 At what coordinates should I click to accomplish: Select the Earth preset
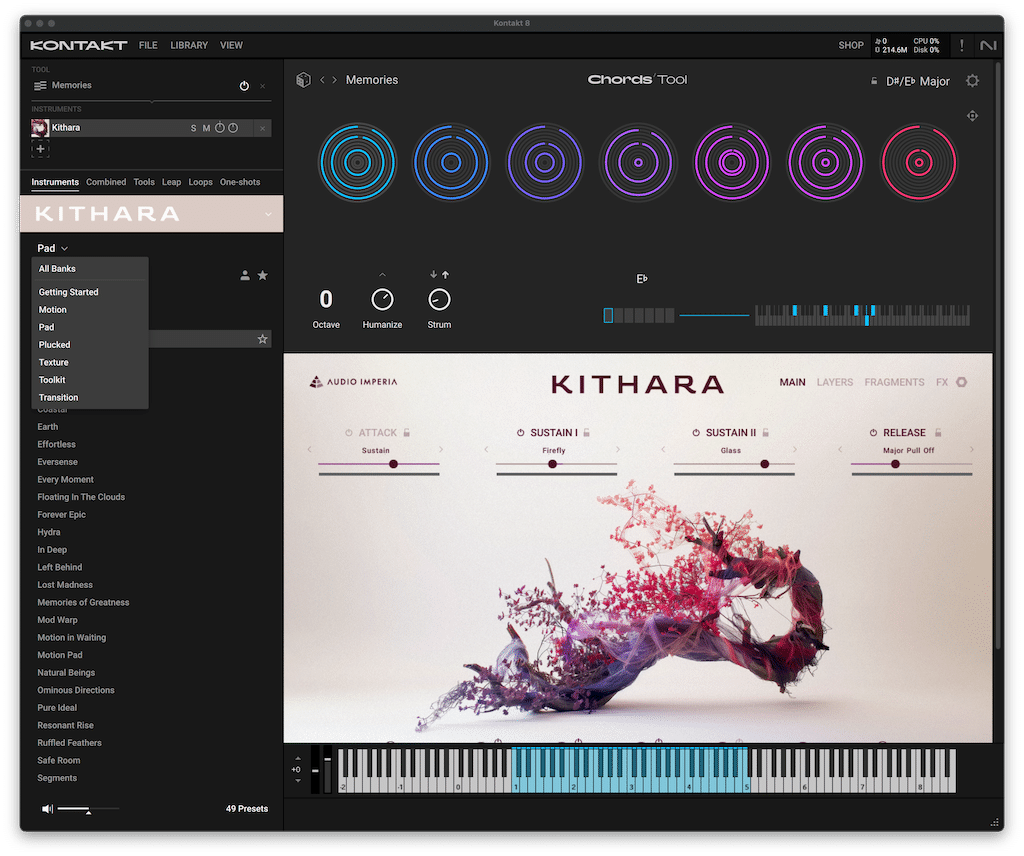48,427
